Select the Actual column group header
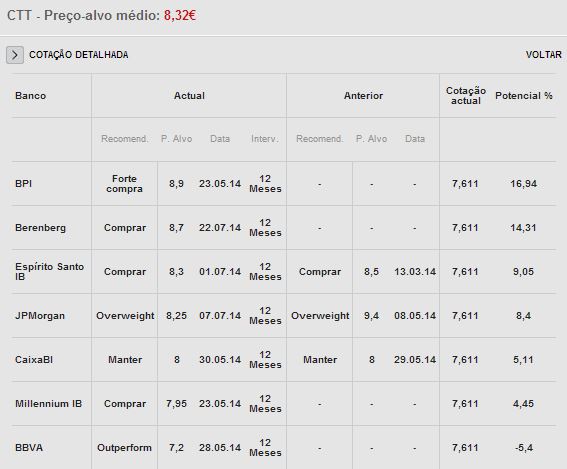 click(x=189, y=96)
